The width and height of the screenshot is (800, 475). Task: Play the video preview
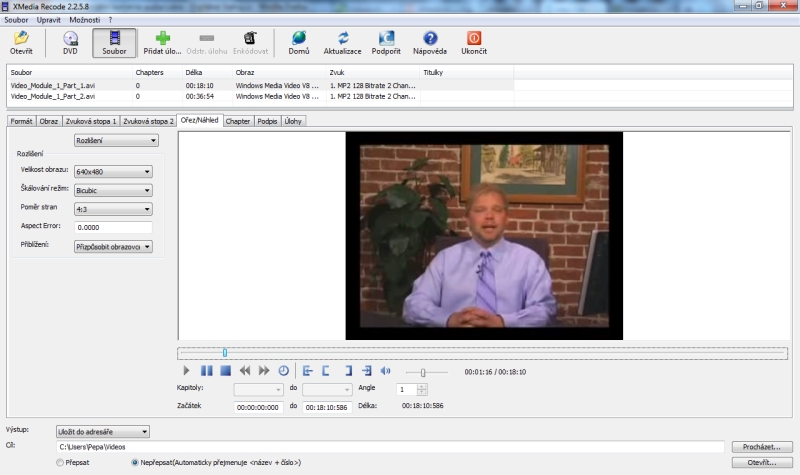186,371
